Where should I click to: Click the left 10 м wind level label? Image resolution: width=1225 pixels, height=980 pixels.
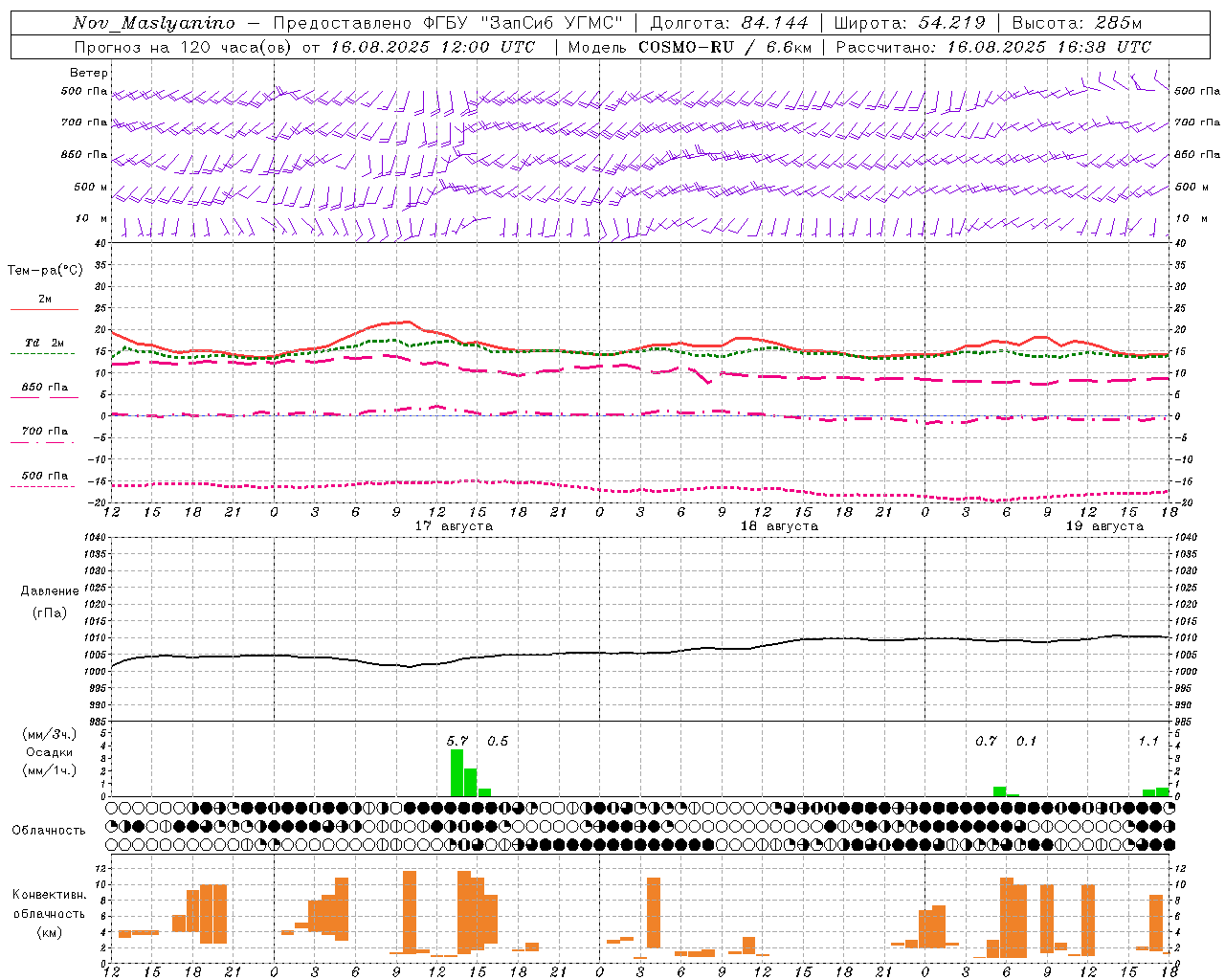91,218
